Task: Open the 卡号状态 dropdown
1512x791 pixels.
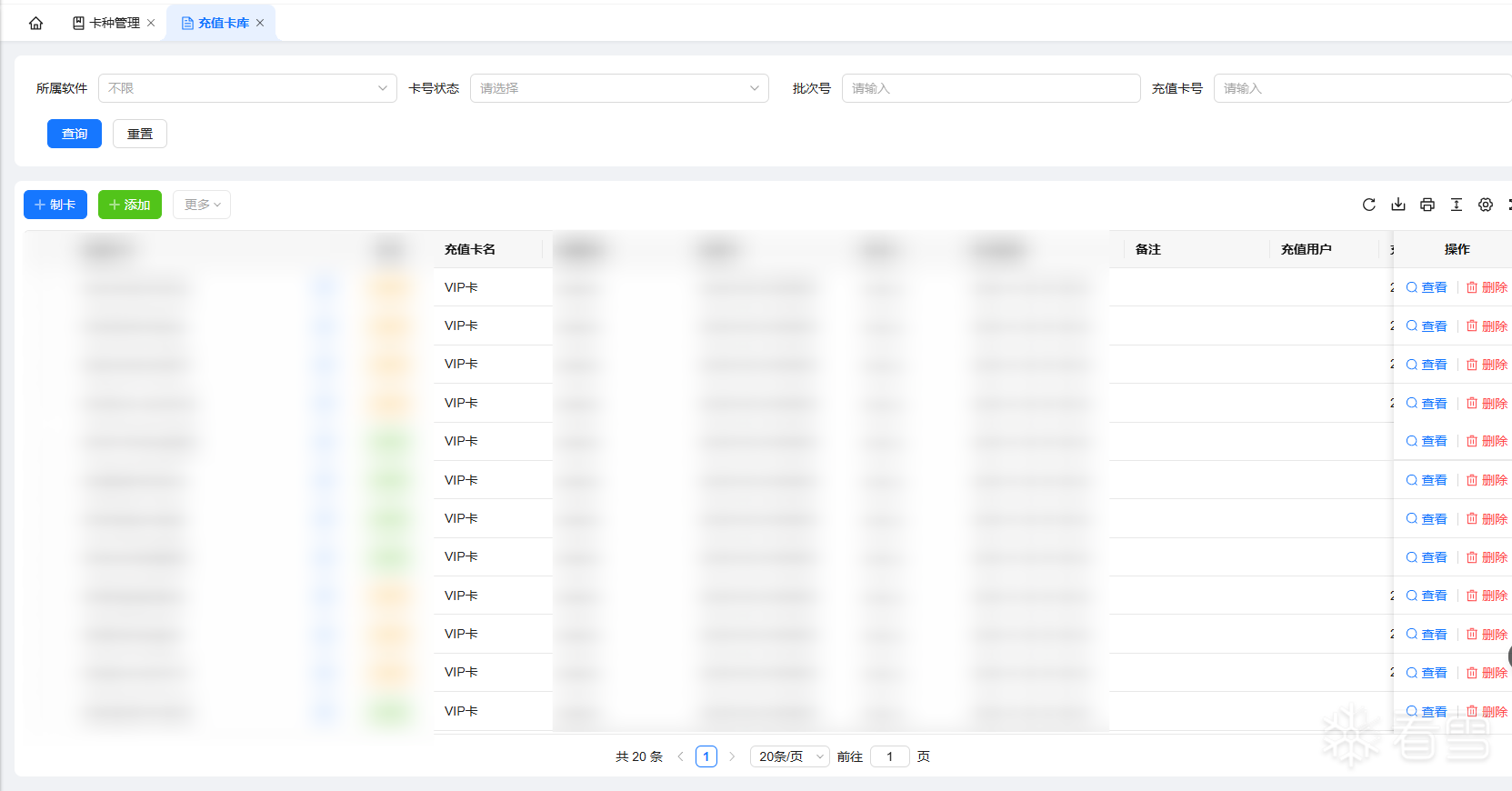Action: coord(619,88)
